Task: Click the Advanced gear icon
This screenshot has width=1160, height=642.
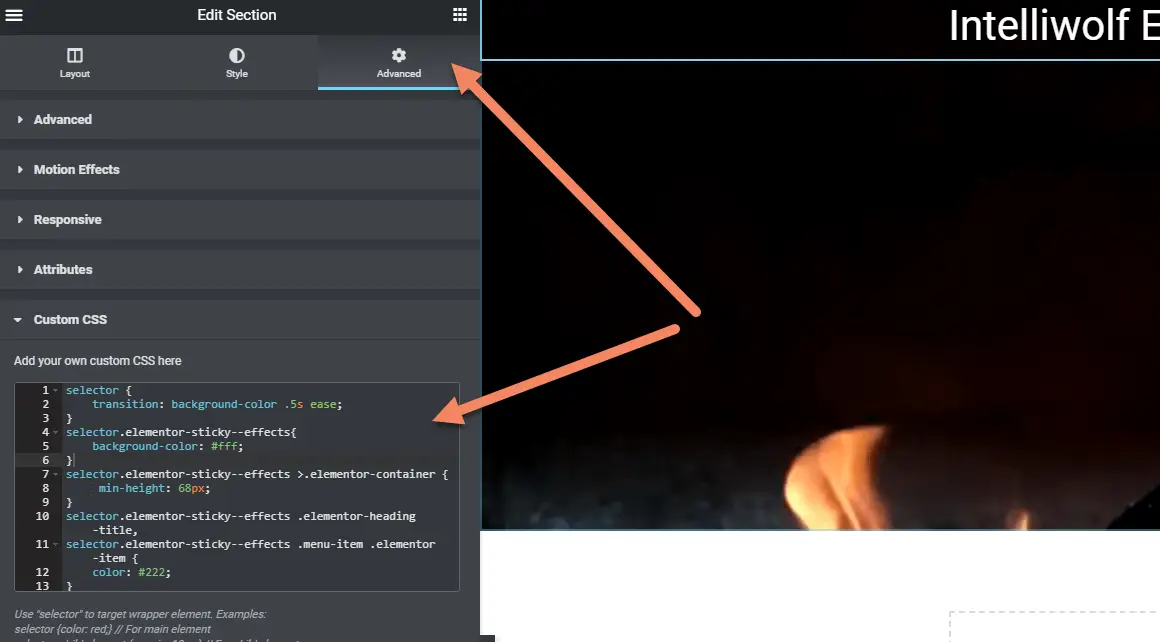Action: (x=398, y=56)
